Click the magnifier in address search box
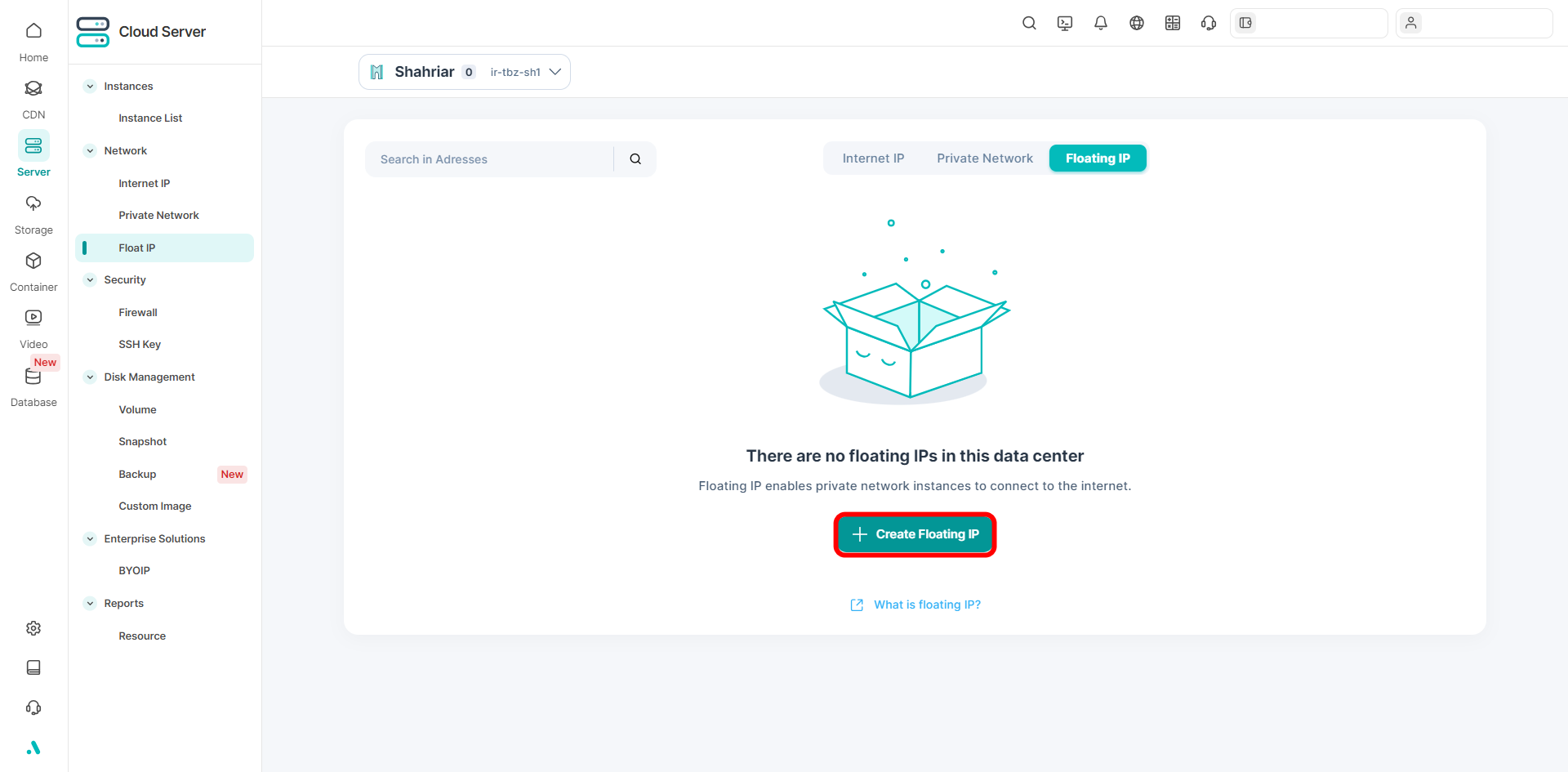This screenshot has height=772, width=1568. [x=635, y=159]
